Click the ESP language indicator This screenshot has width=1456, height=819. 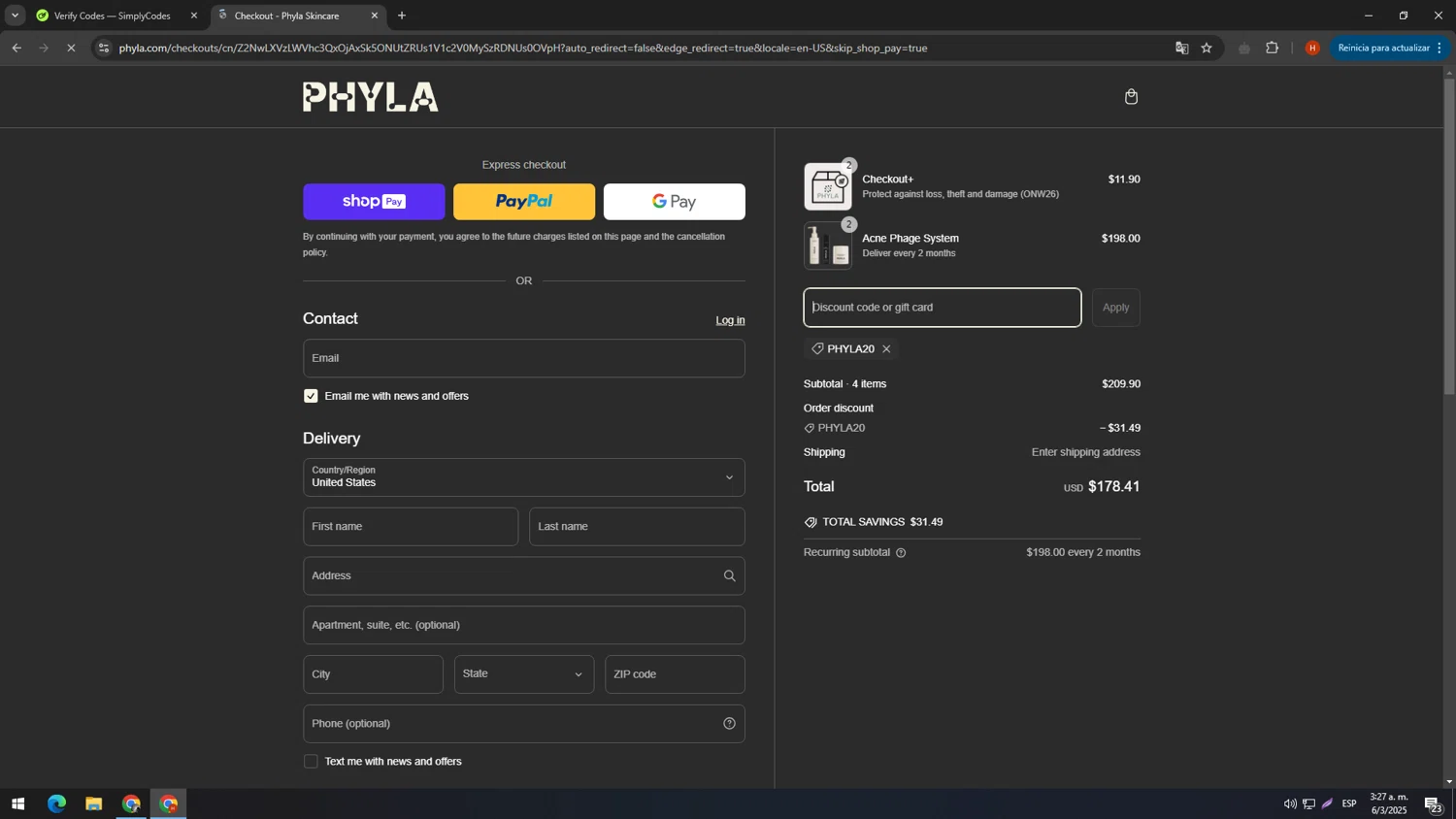1349,804
